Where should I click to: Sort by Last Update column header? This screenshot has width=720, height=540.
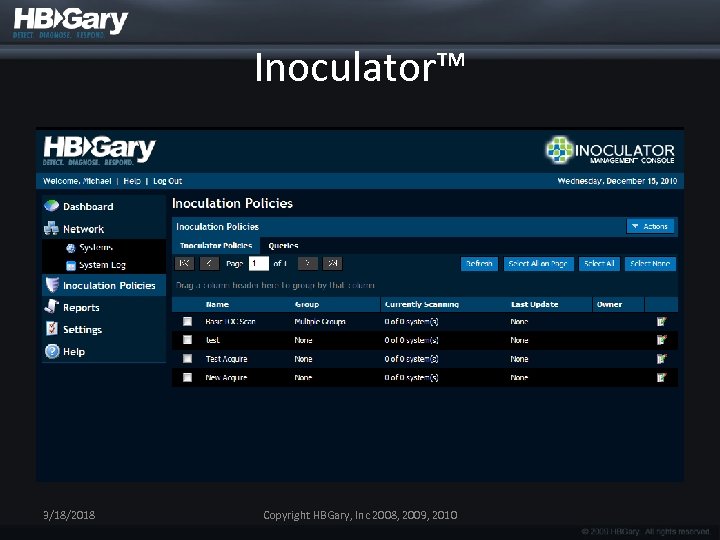tap(534, 304)
